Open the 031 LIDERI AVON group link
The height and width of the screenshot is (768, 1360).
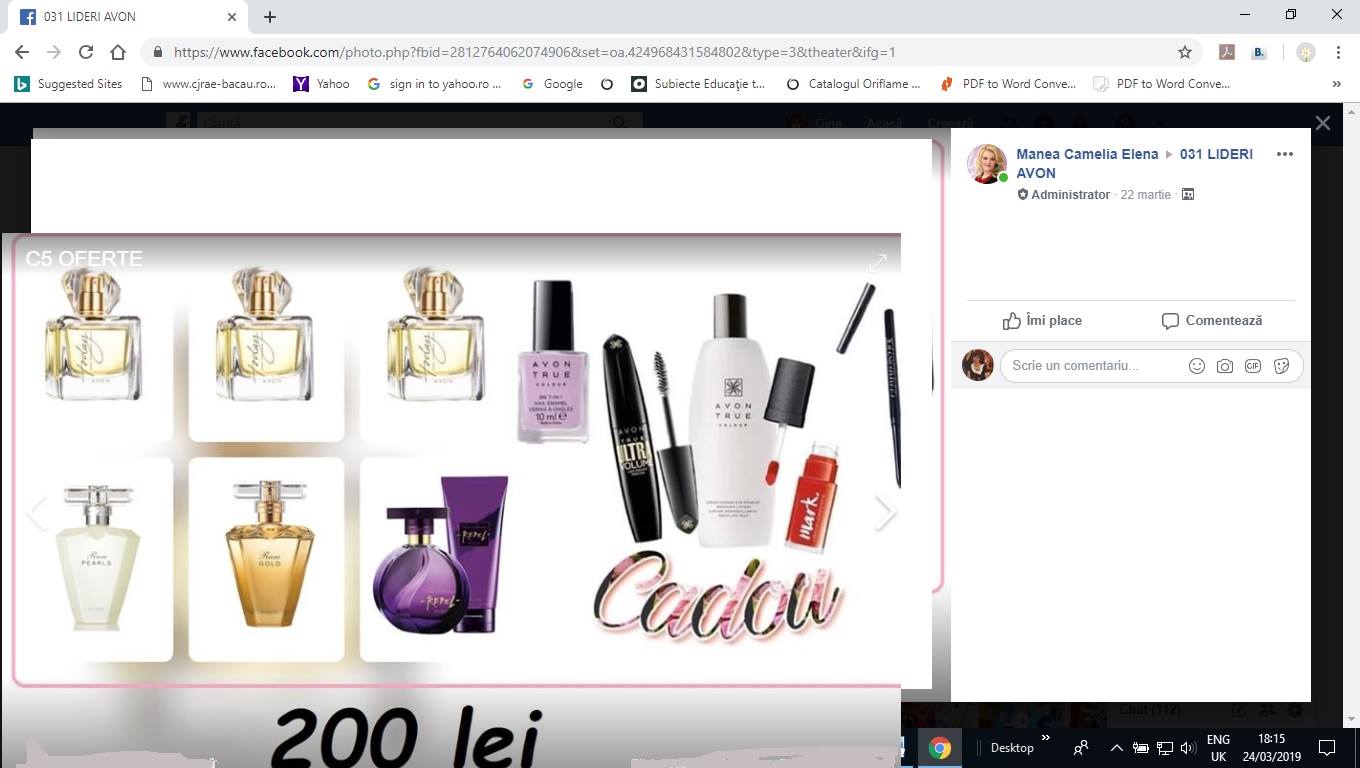pyautogui.click(x=1134, y=163)
